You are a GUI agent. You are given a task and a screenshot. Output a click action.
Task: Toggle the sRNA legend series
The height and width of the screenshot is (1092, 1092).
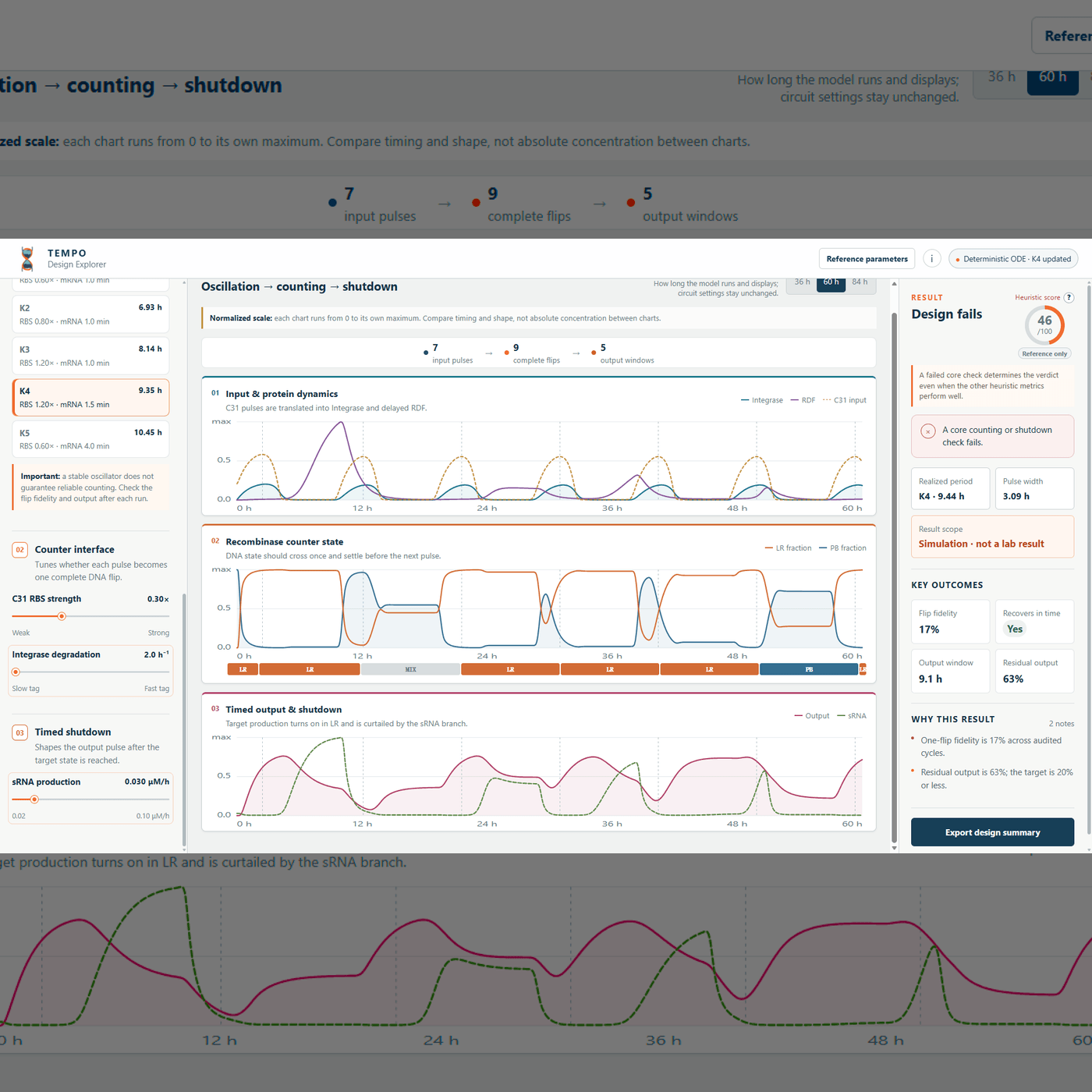click(x=852, y=716)
